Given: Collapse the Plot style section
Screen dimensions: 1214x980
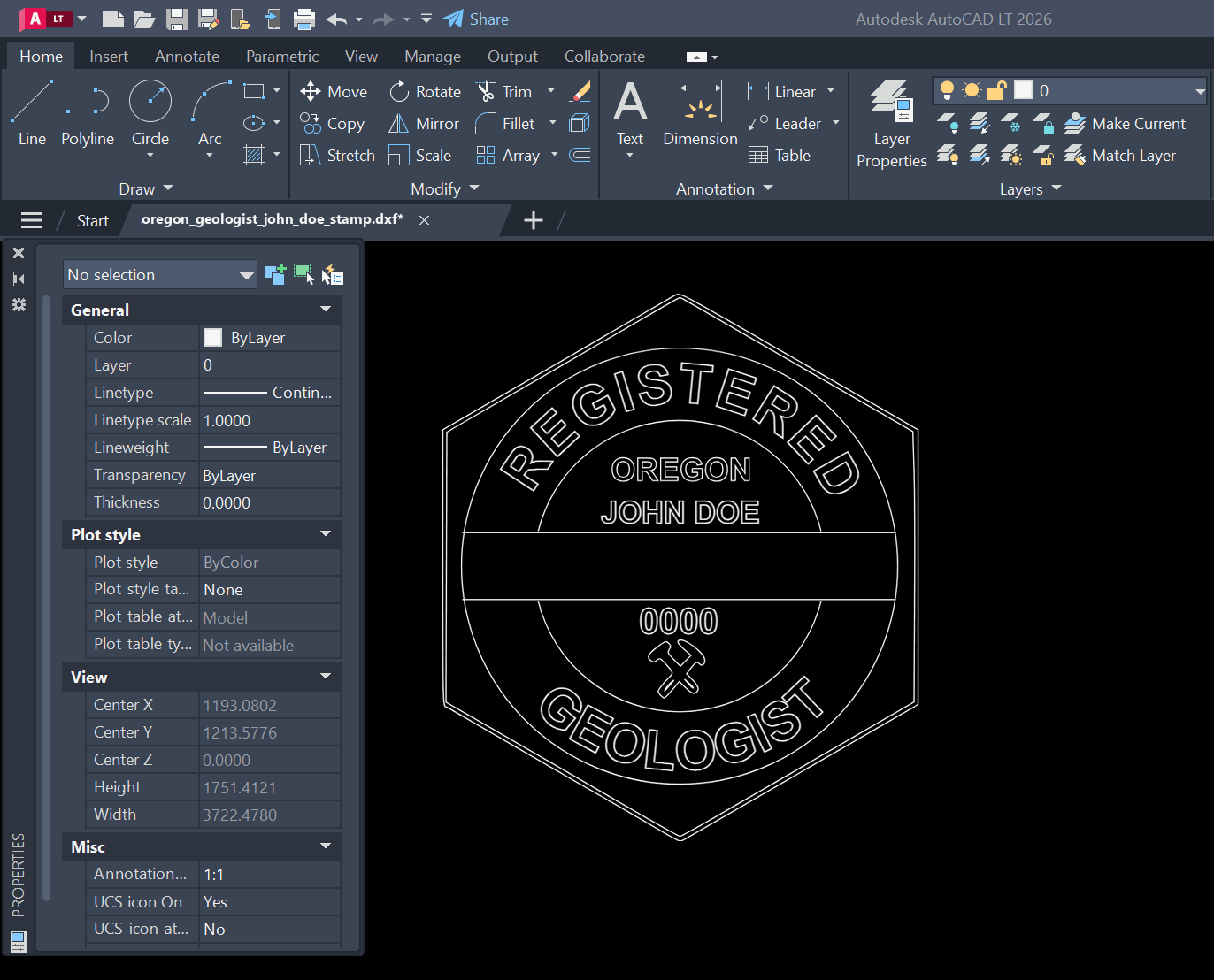Looking at the screenshot, I should [x=326, y=534].
